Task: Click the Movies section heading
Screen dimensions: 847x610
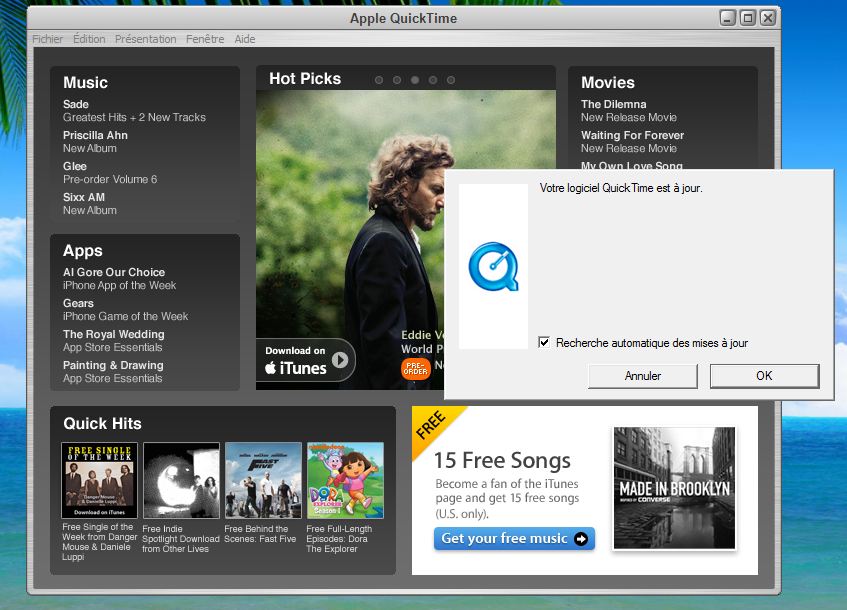Action: (x=608, y=82)
